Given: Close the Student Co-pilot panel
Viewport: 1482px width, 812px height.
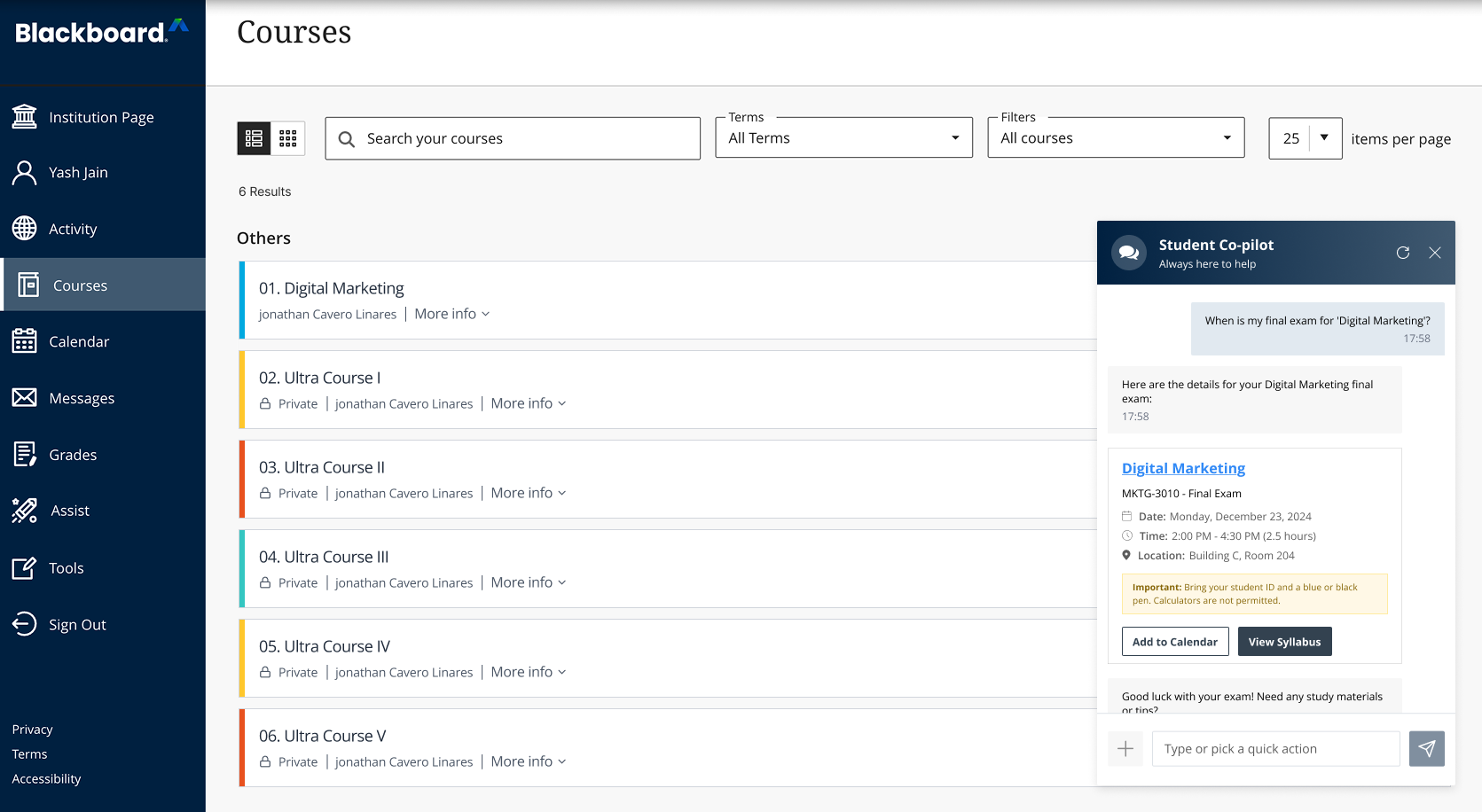Looking at the screenshot, I should (x=1435, y=253).
